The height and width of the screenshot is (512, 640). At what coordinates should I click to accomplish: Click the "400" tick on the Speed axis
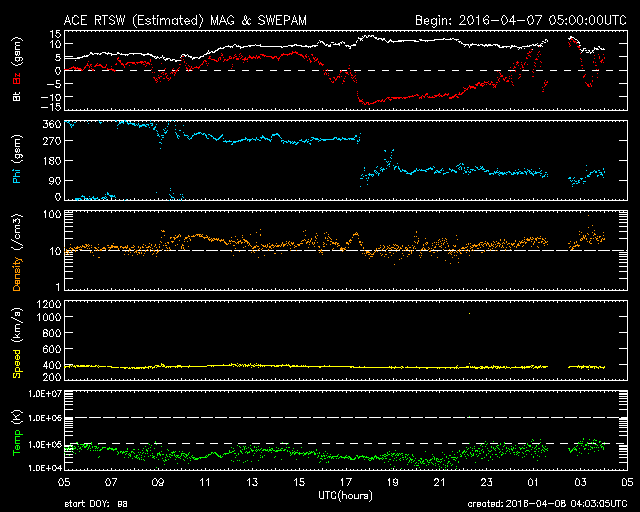[x=52, y=365]
